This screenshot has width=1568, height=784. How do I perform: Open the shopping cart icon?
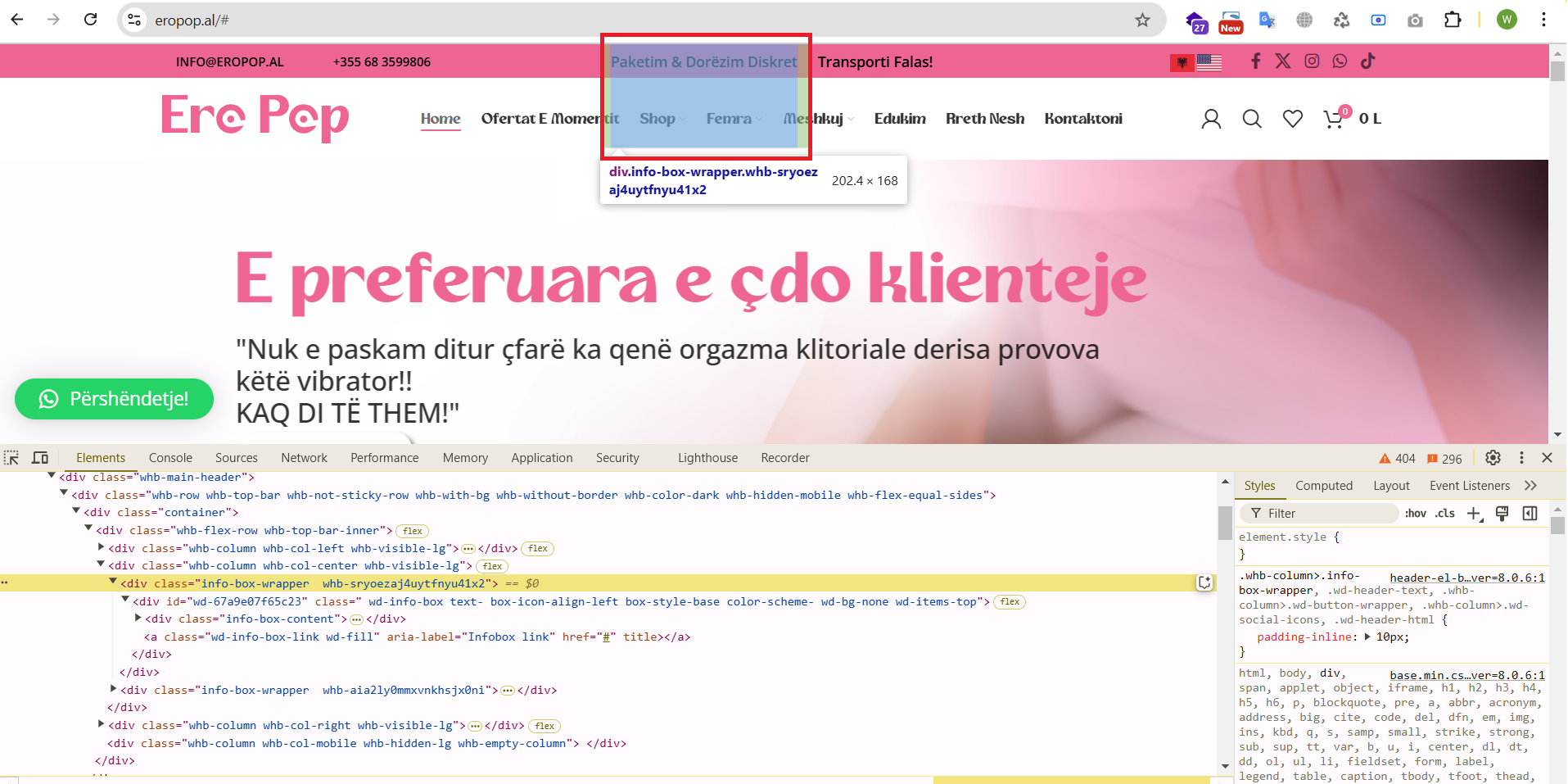[1334, 120]
